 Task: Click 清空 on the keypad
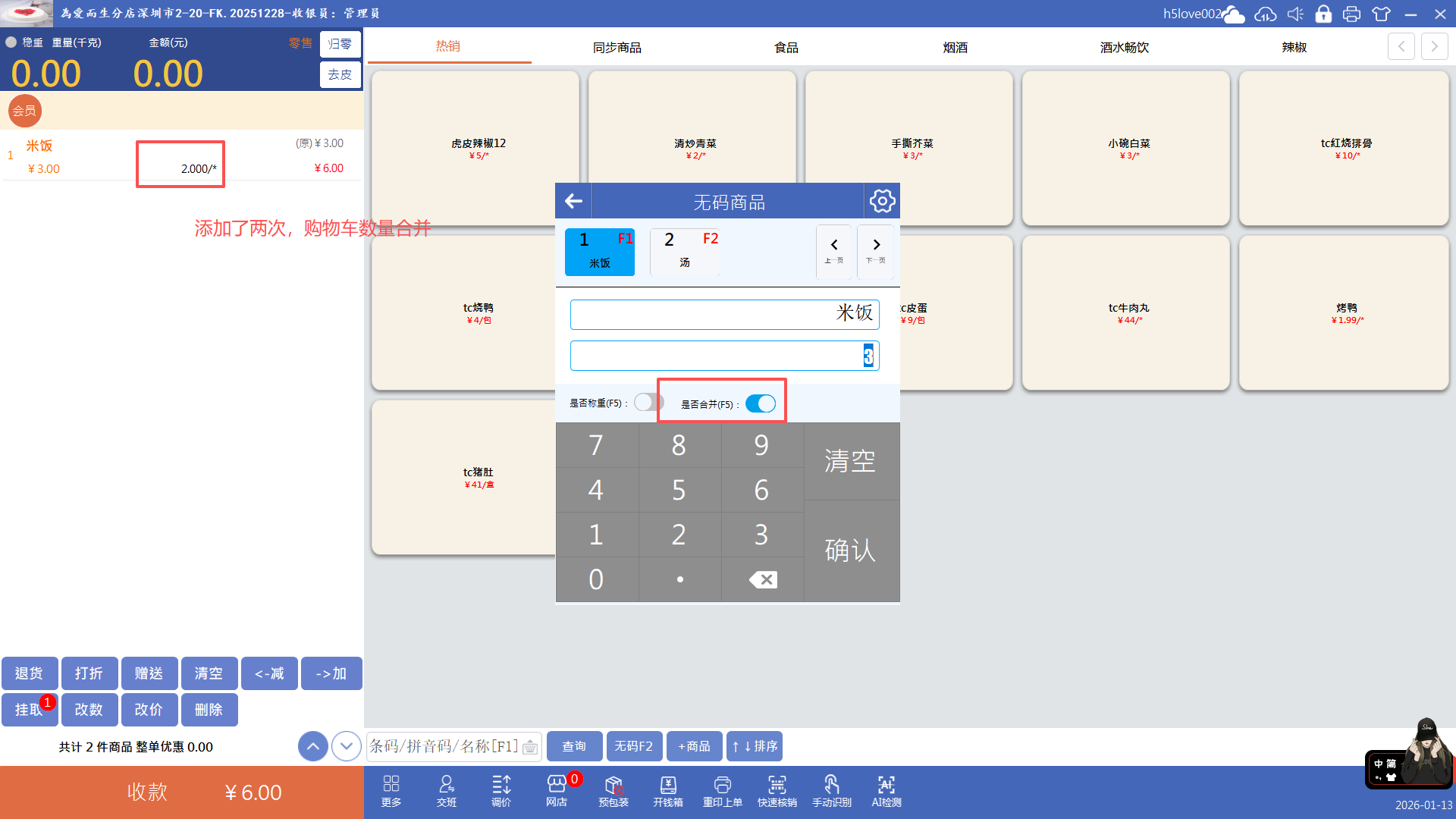(850, 461)
